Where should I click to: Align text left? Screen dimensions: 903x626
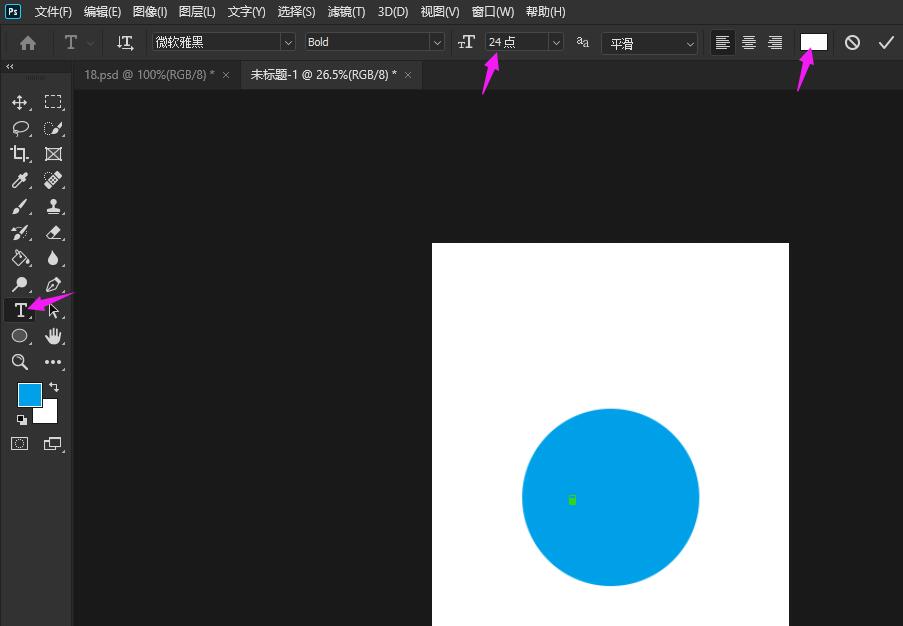[722, 43]
